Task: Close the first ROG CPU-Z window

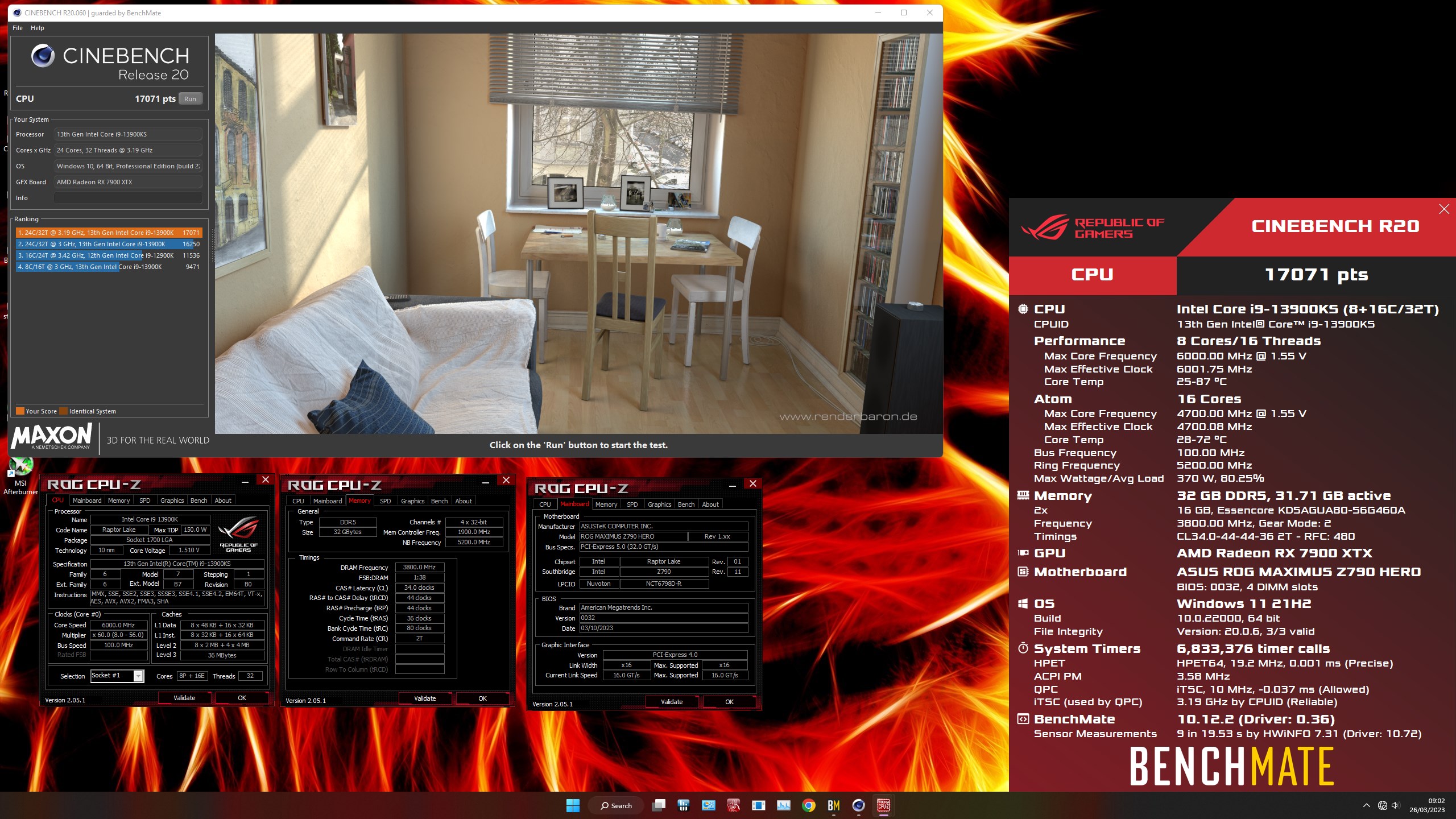Action: [x=265, y=479]
